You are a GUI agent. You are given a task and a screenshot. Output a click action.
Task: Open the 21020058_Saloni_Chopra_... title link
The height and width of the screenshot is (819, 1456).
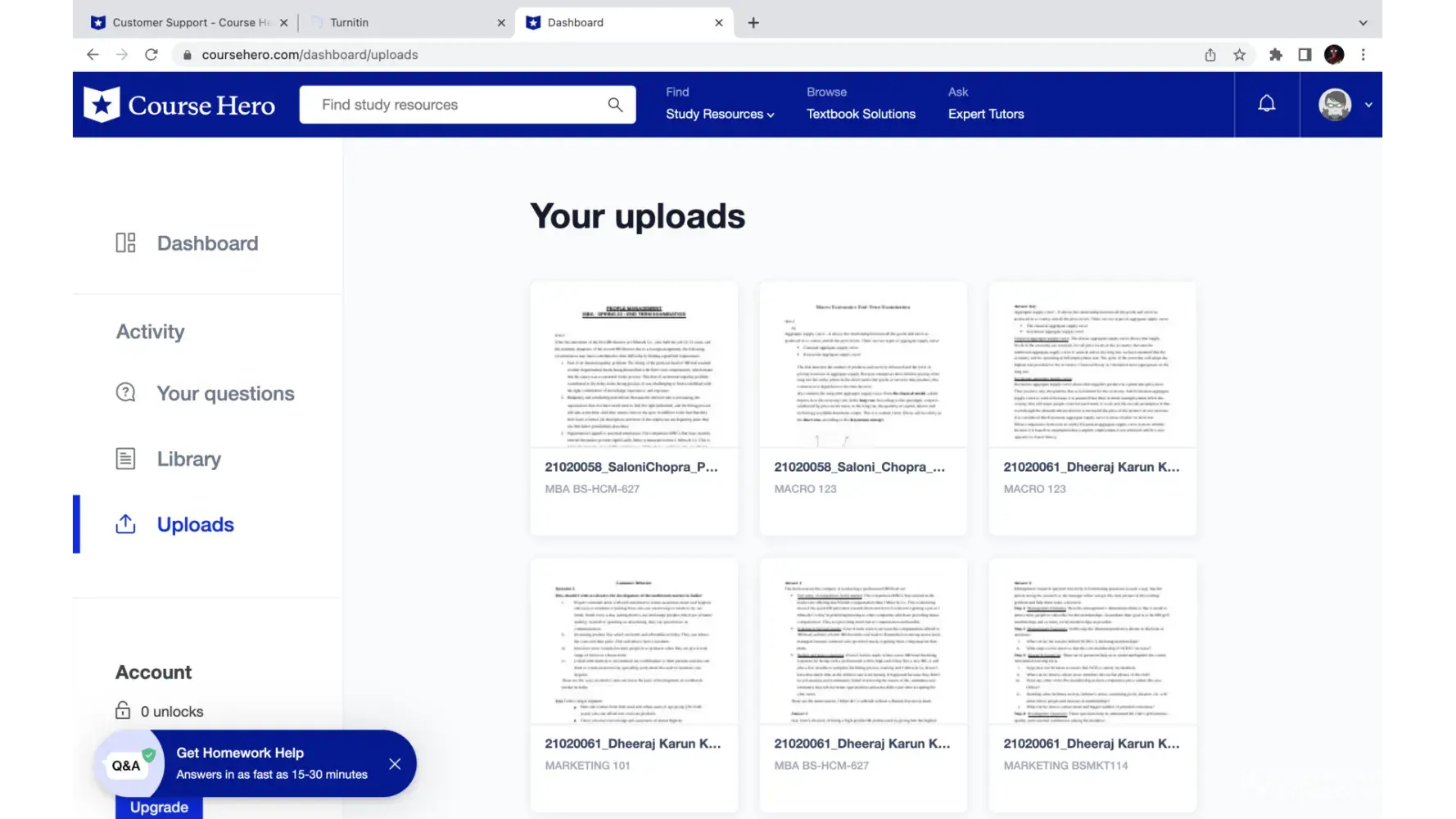click(860, 467)
